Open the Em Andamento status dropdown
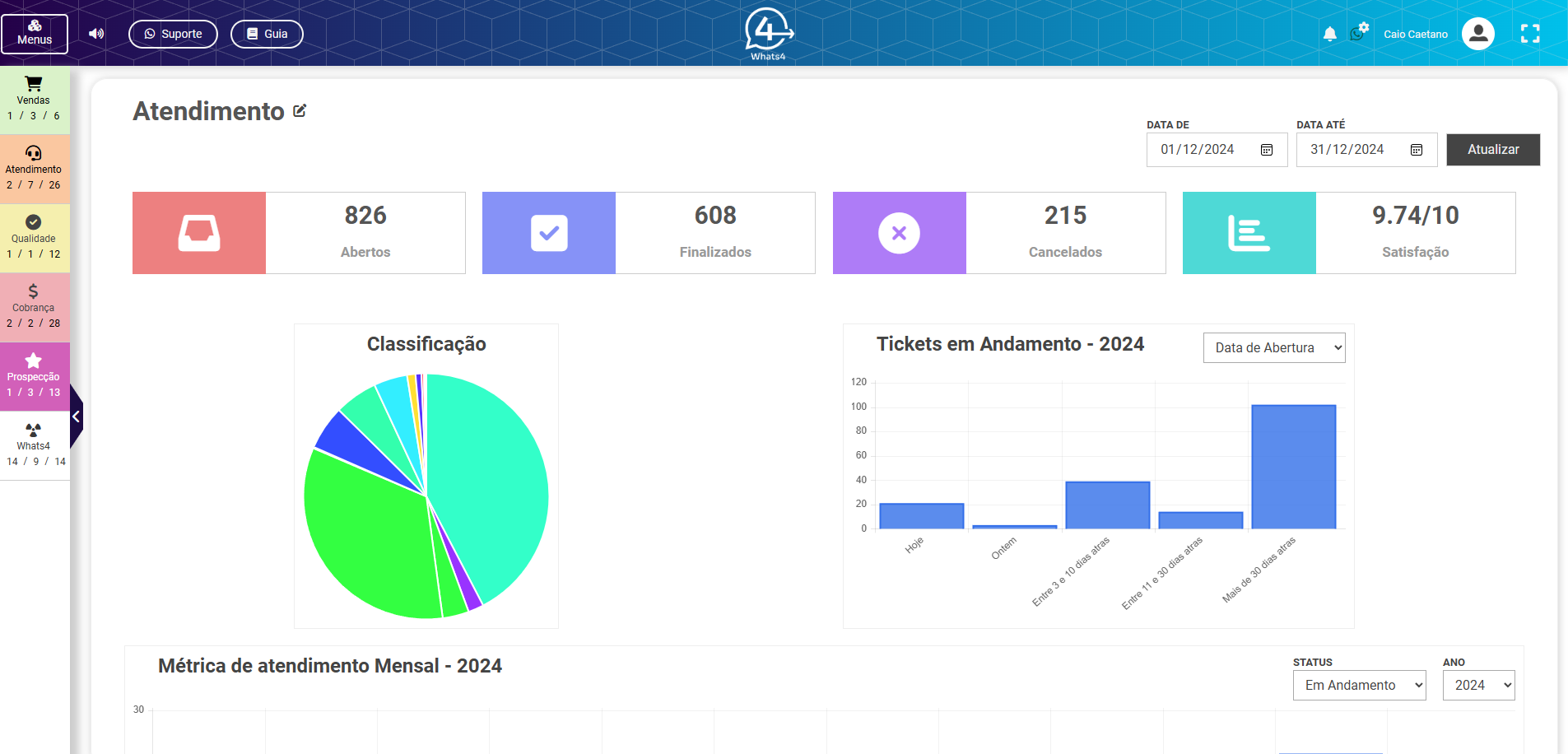1568x754 pixels. (1358, 686)
